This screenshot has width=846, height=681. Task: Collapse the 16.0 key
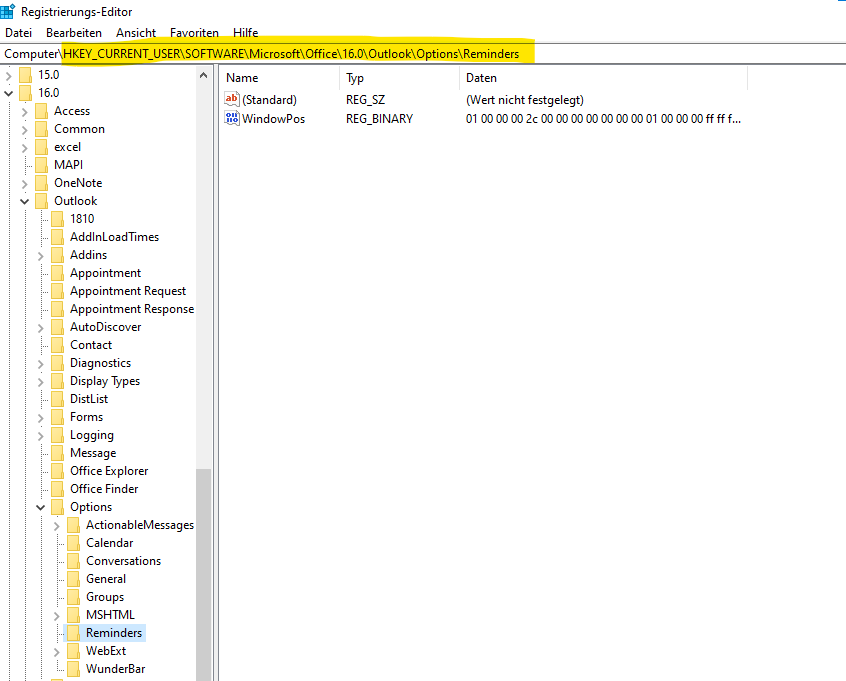[x=8, y=94]
